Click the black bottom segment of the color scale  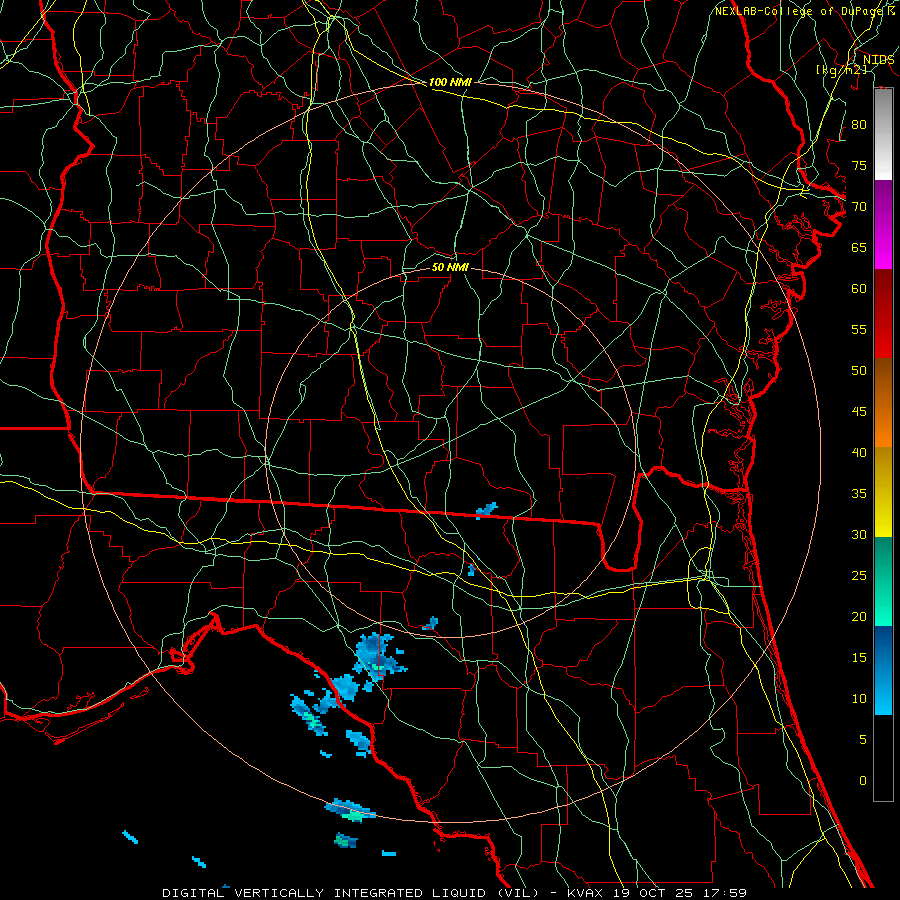coord(883,758)
